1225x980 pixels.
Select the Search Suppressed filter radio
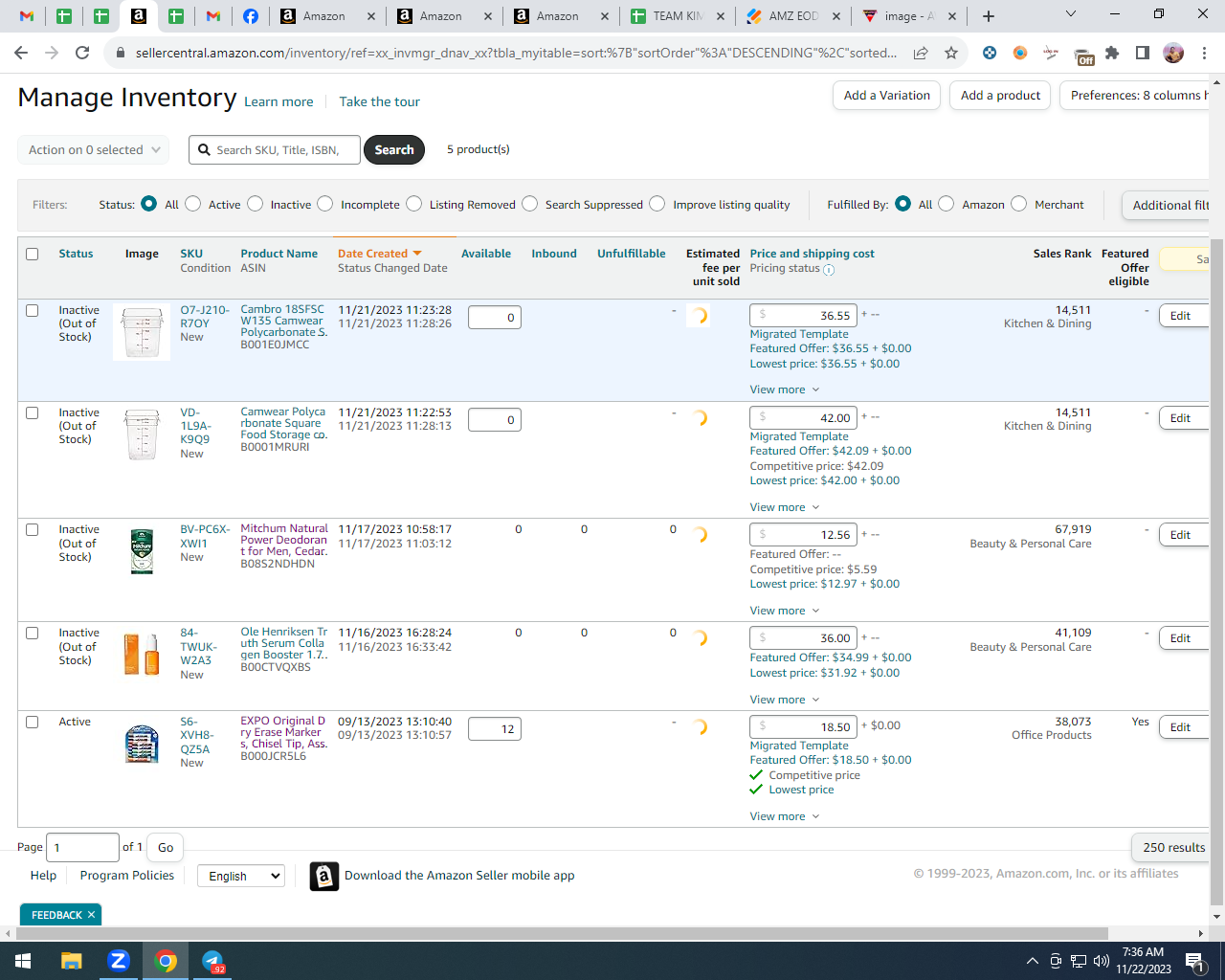click(x=530, y=204)
